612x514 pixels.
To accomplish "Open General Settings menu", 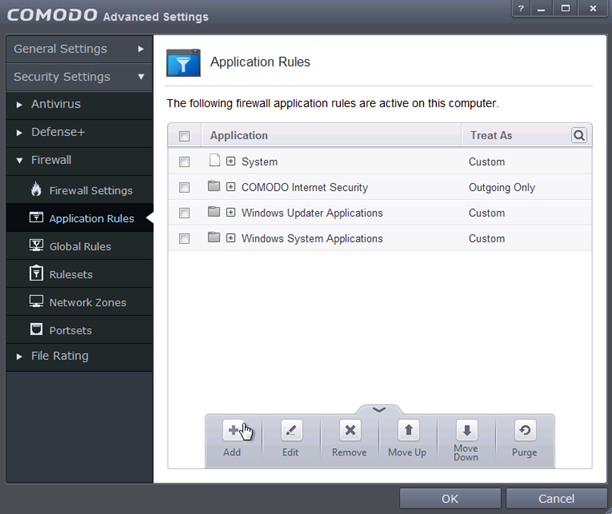I will tap(79, 49).
